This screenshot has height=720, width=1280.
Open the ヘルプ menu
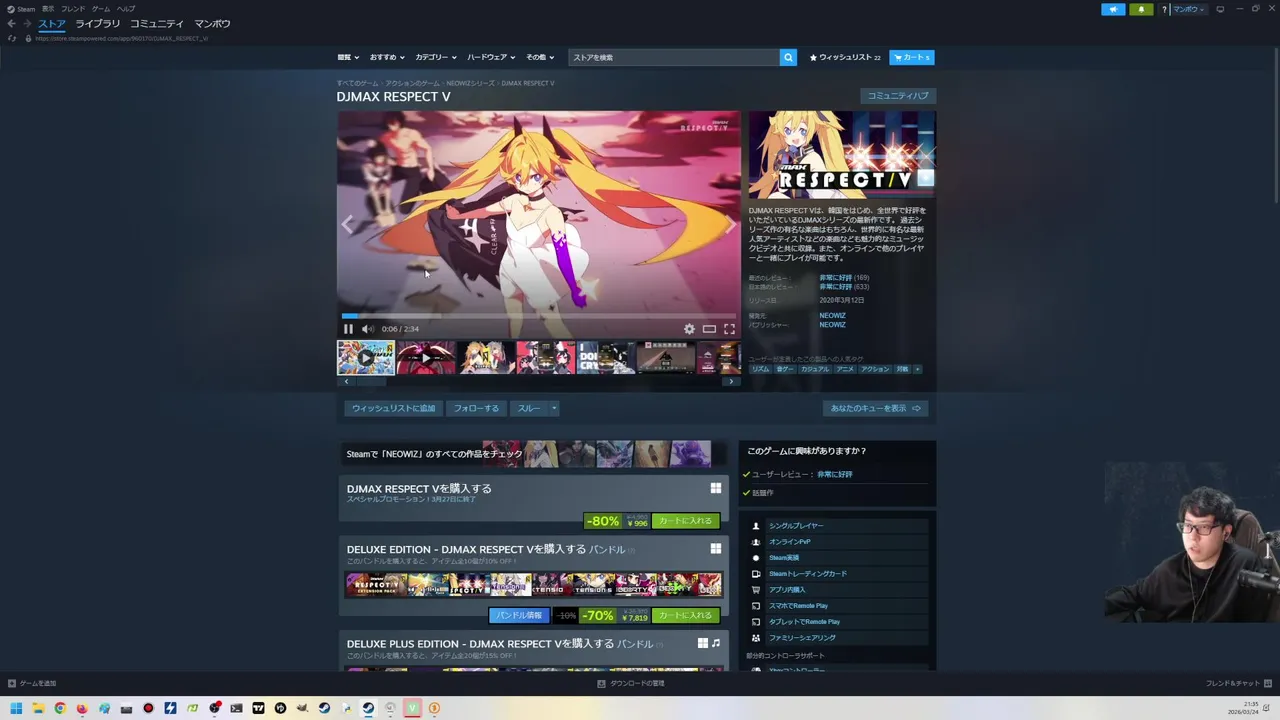coord(126,8)
